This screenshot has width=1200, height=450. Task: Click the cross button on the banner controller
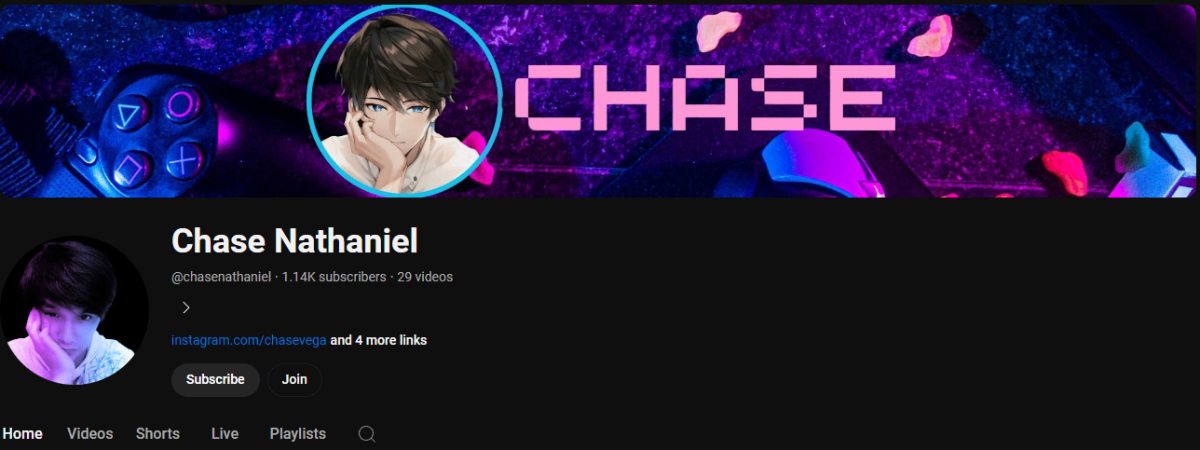point(185,158)
